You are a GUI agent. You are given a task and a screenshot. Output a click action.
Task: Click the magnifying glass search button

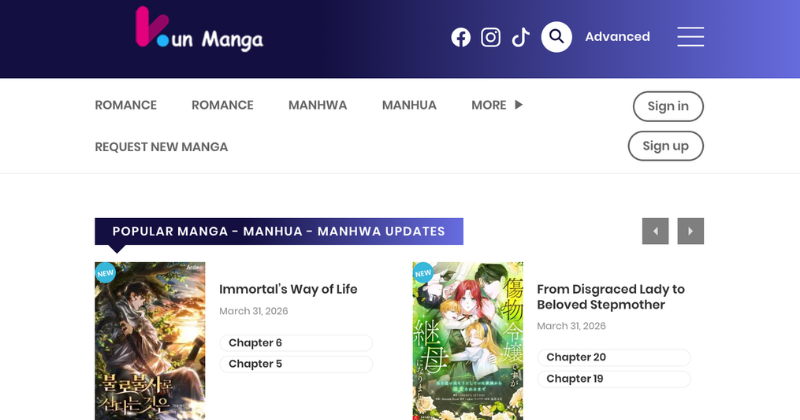pyautogui.click(x=556, y=37)
